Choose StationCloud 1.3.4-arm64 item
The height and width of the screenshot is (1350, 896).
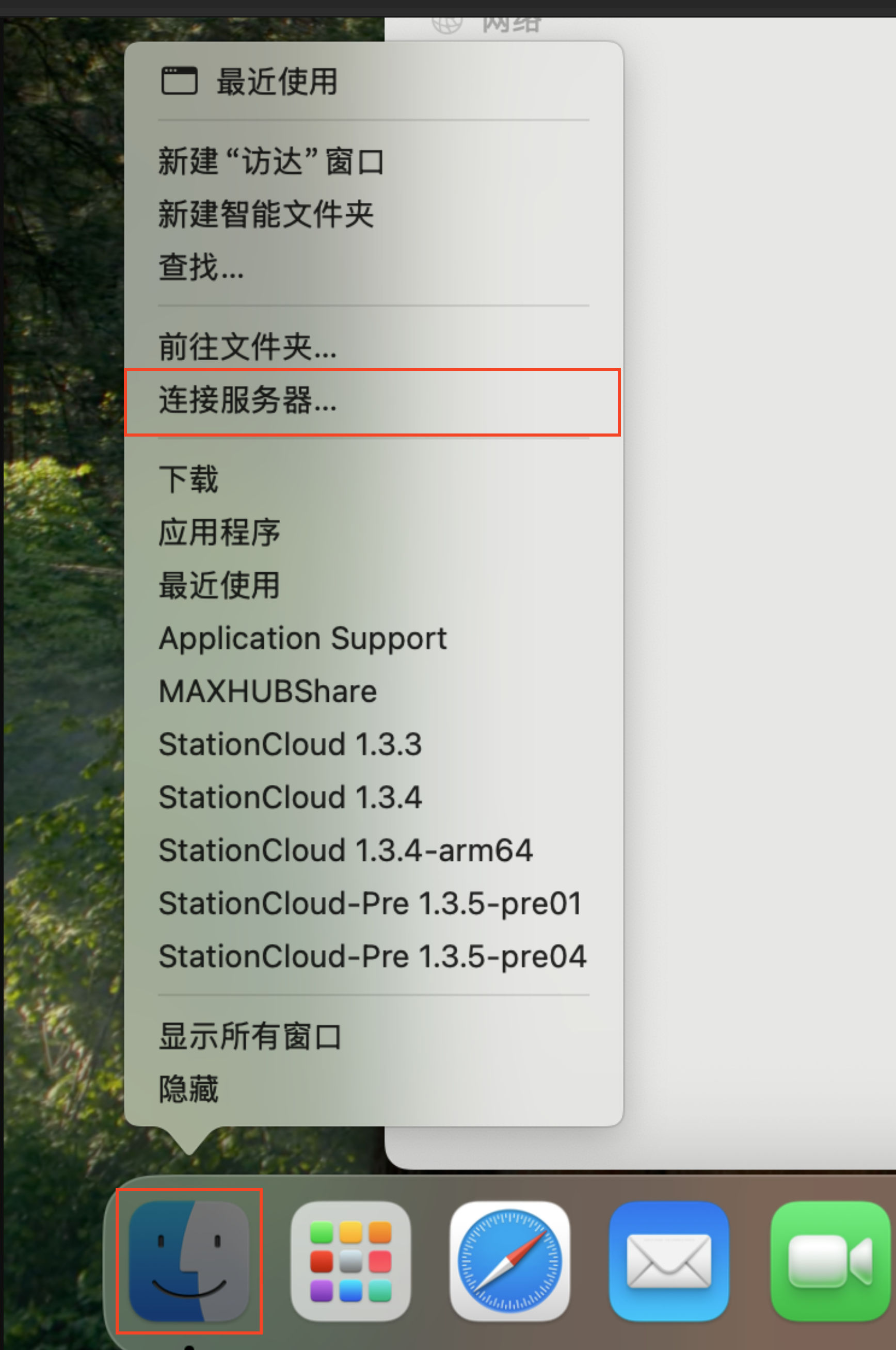click(346, 850)
